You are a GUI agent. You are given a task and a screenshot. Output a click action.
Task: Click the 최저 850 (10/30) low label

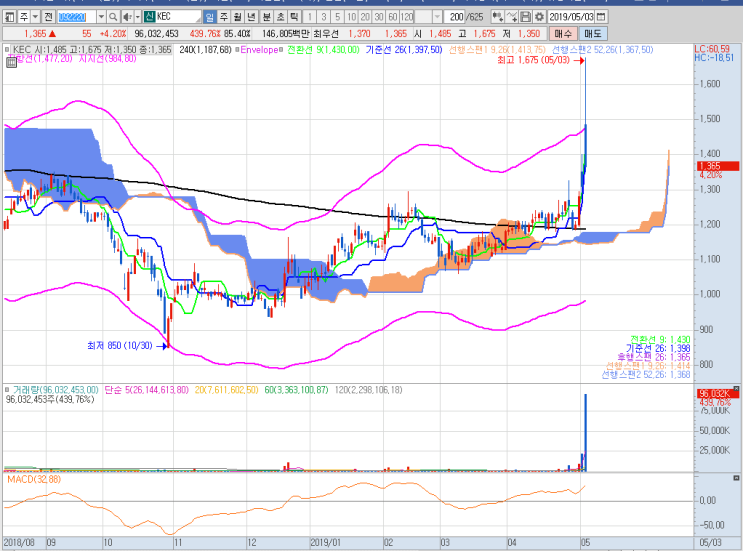[x=120, y=346]
